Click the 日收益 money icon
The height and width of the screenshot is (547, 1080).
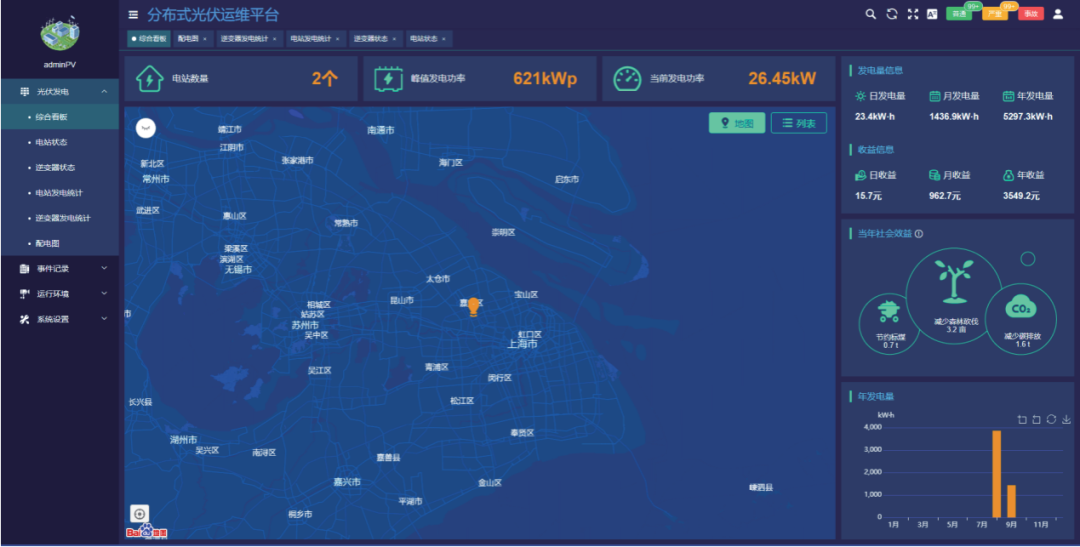[x=860, y=176]
